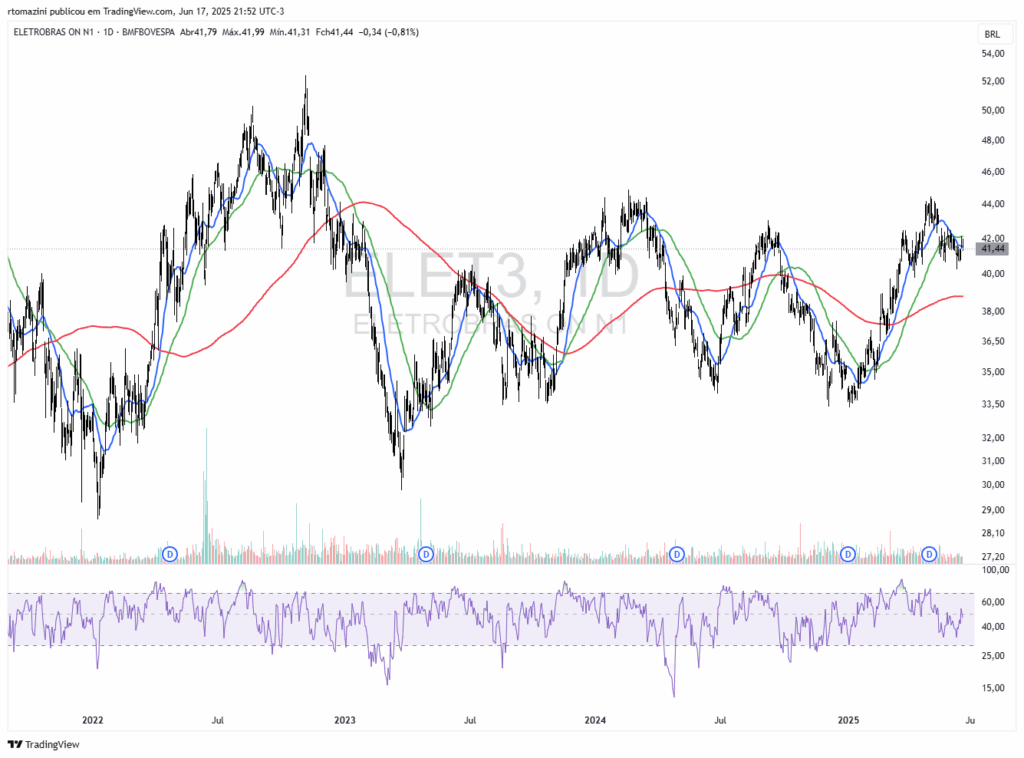The image size is (1024, 758).
Task: Click the 30,00 price axis label
Action: 993,486
